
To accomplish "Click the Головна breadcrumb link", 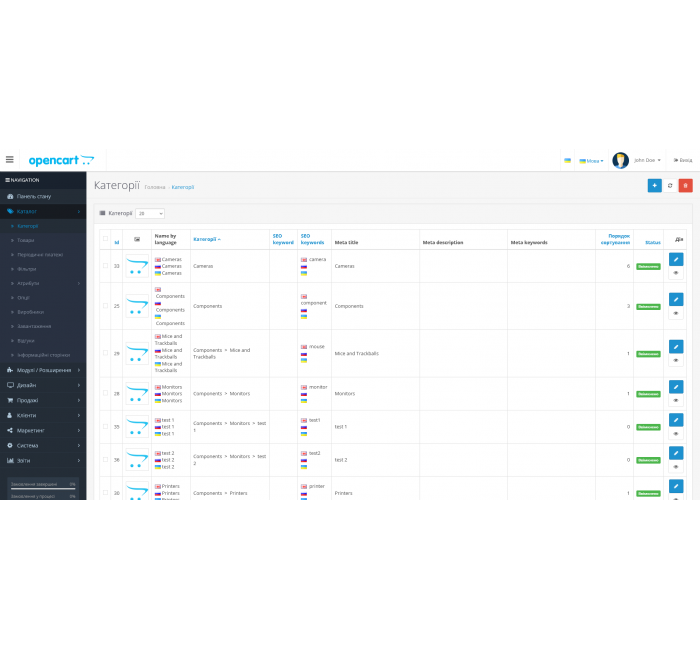I will click(155, 188).
